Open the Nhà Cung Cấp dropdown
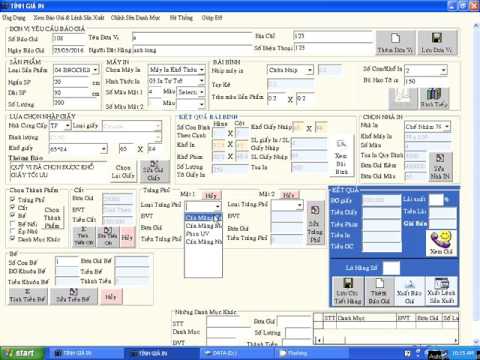 tap(68, 126)
